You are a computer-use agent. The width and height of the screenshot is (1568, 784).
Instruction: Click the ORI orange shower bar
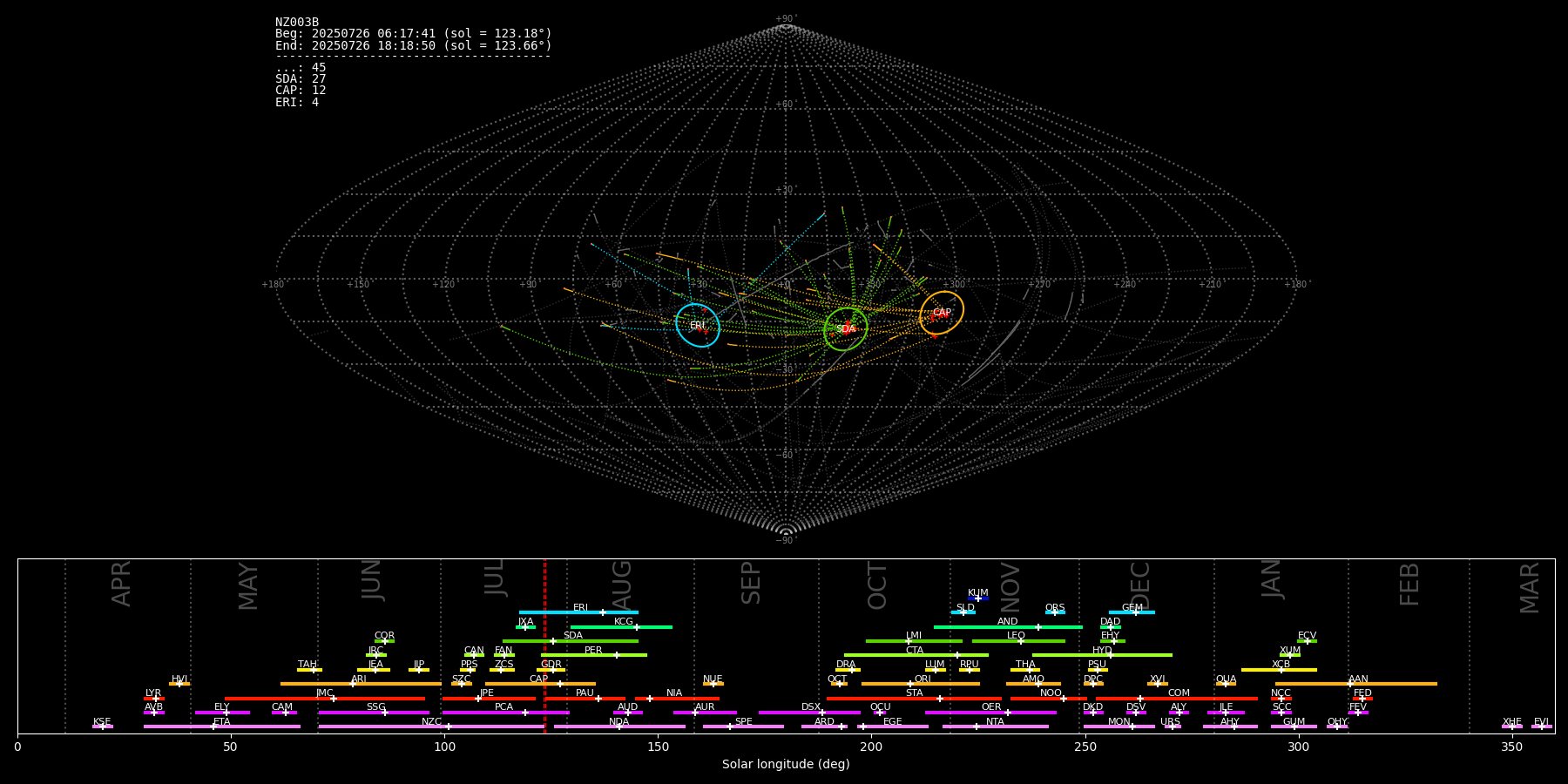(921, 684)
